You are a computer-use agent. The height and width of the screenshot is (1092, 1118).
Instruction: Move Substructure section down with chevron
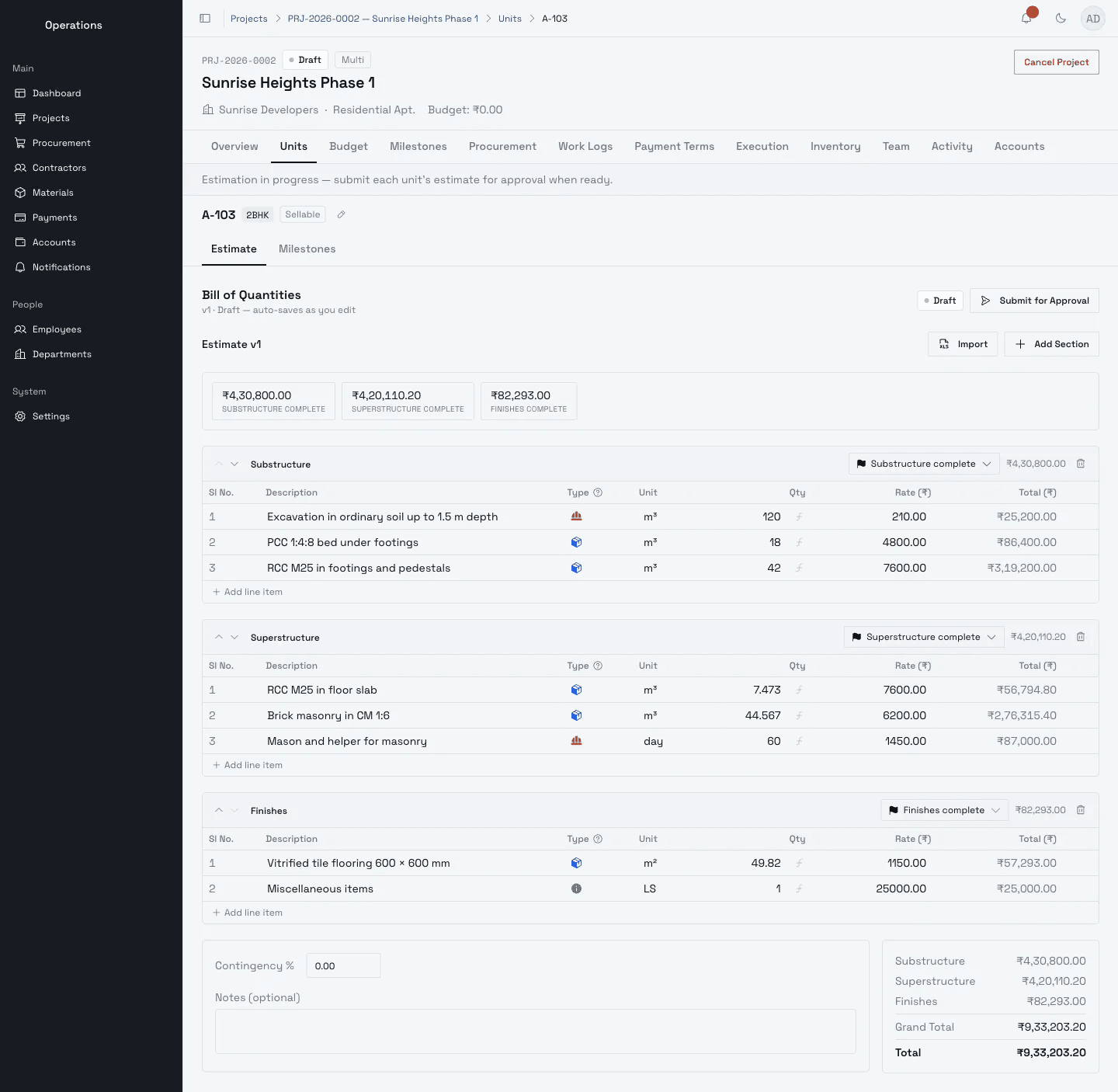[234, 464]
